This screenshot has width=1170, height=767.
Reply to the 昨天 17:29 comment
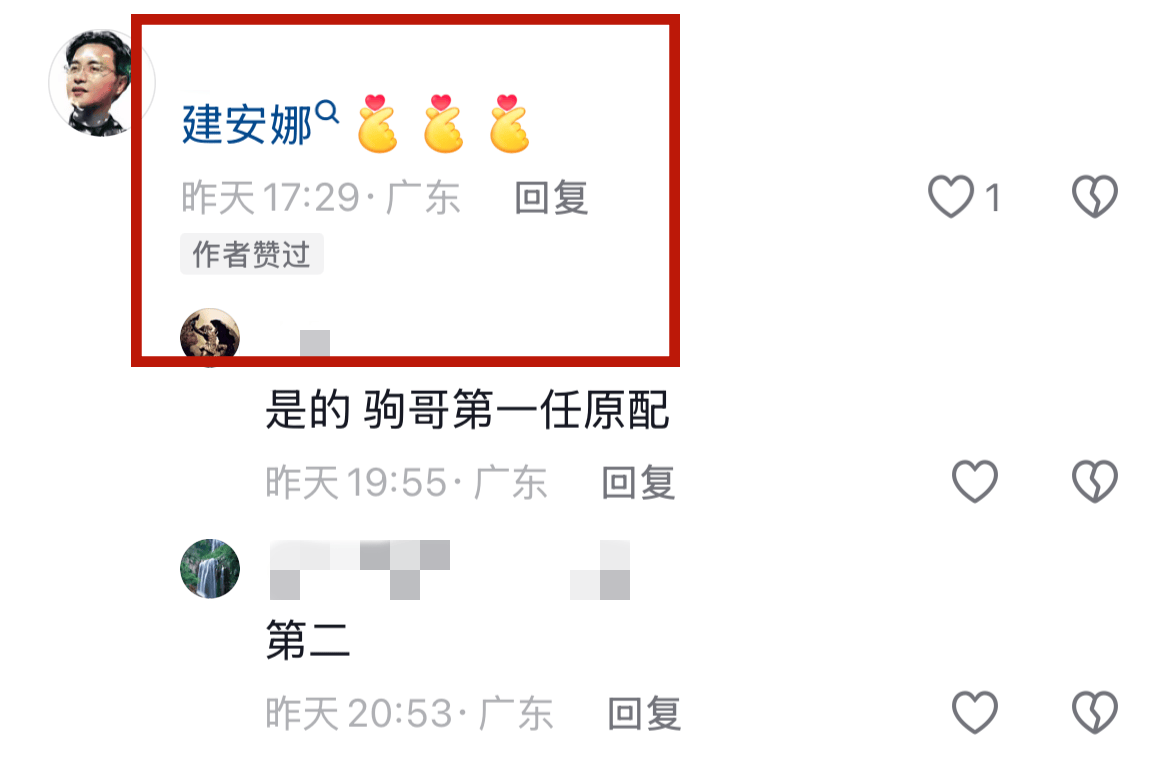(551, 198)
